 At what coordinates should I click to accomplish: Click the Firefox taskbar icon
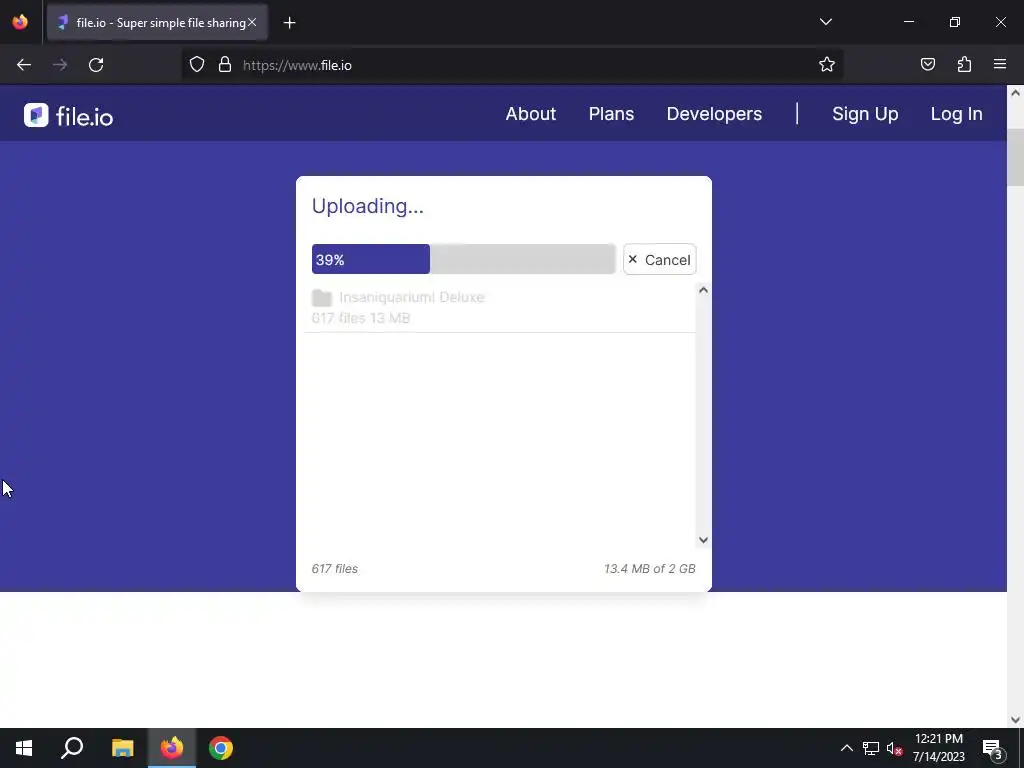(172, 748)
